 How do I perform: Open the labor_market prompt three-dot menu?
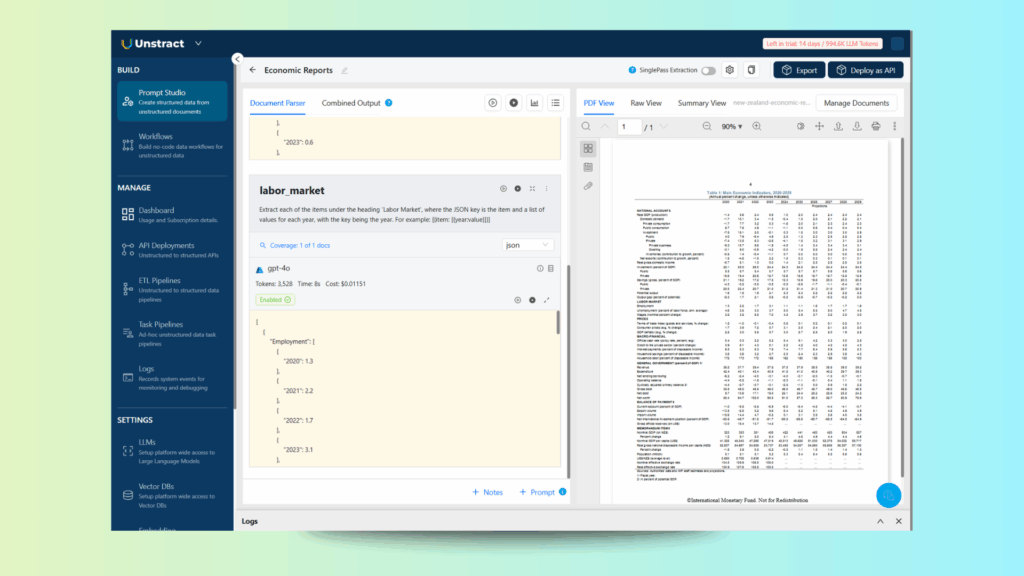(x=548, y=189)
